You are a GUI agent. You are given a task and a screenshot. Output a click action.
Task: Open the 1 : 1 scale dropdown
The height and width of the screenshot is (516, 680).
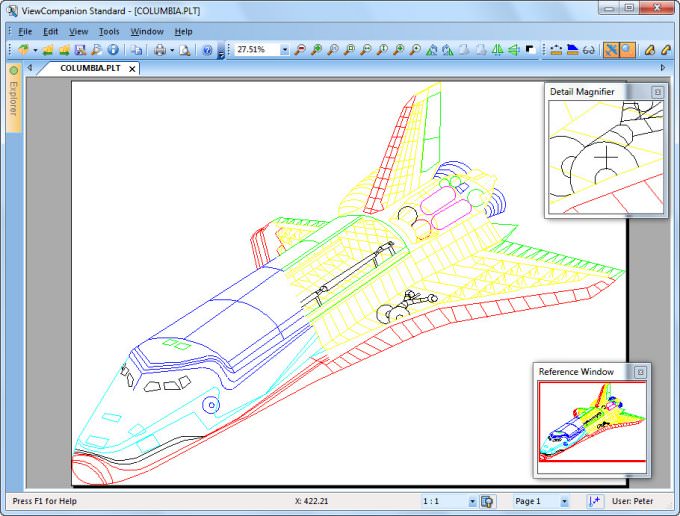(x=472, y=502)
